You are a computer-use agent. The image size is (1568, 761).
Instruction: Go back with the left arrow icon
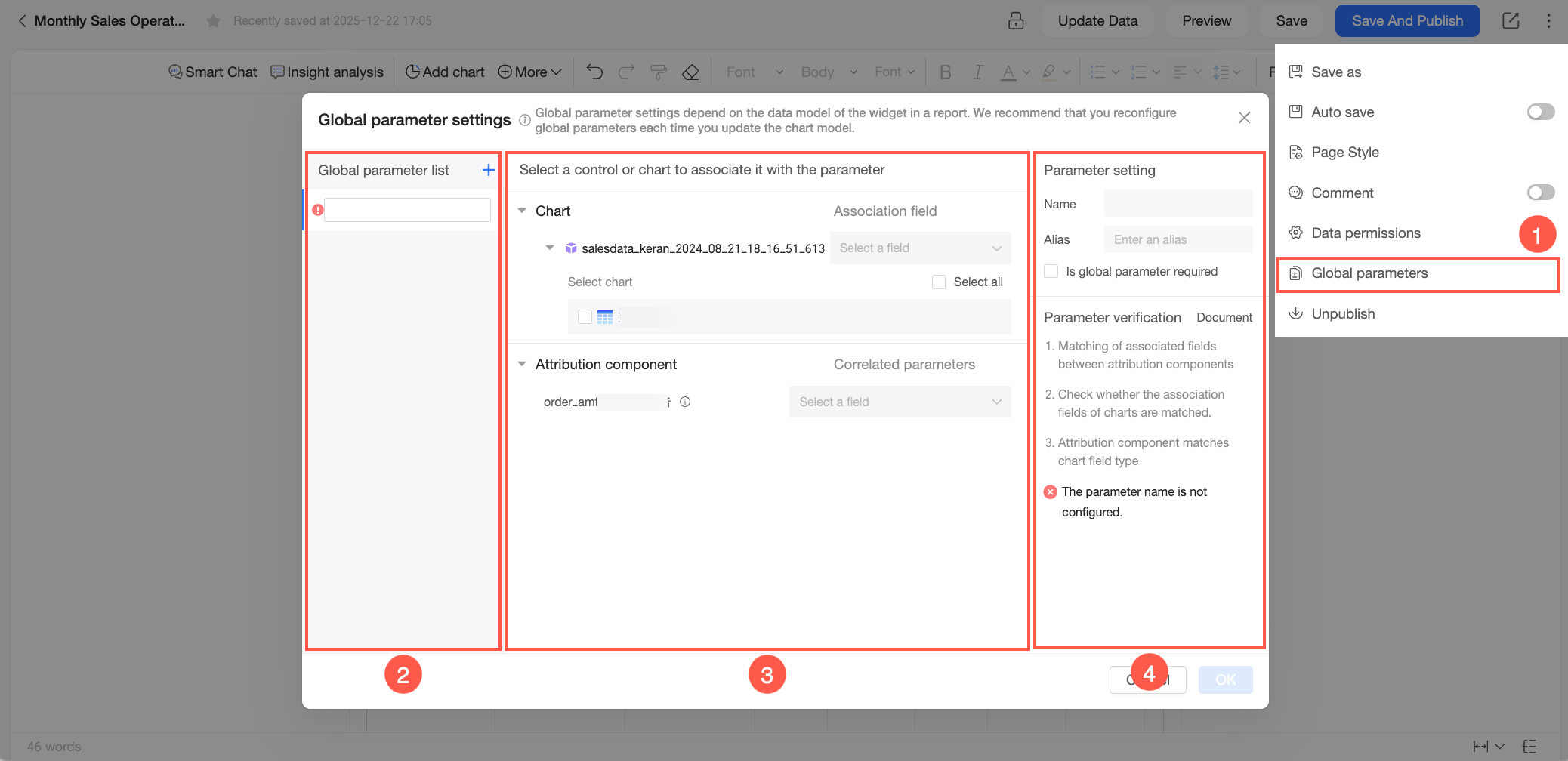22,21
